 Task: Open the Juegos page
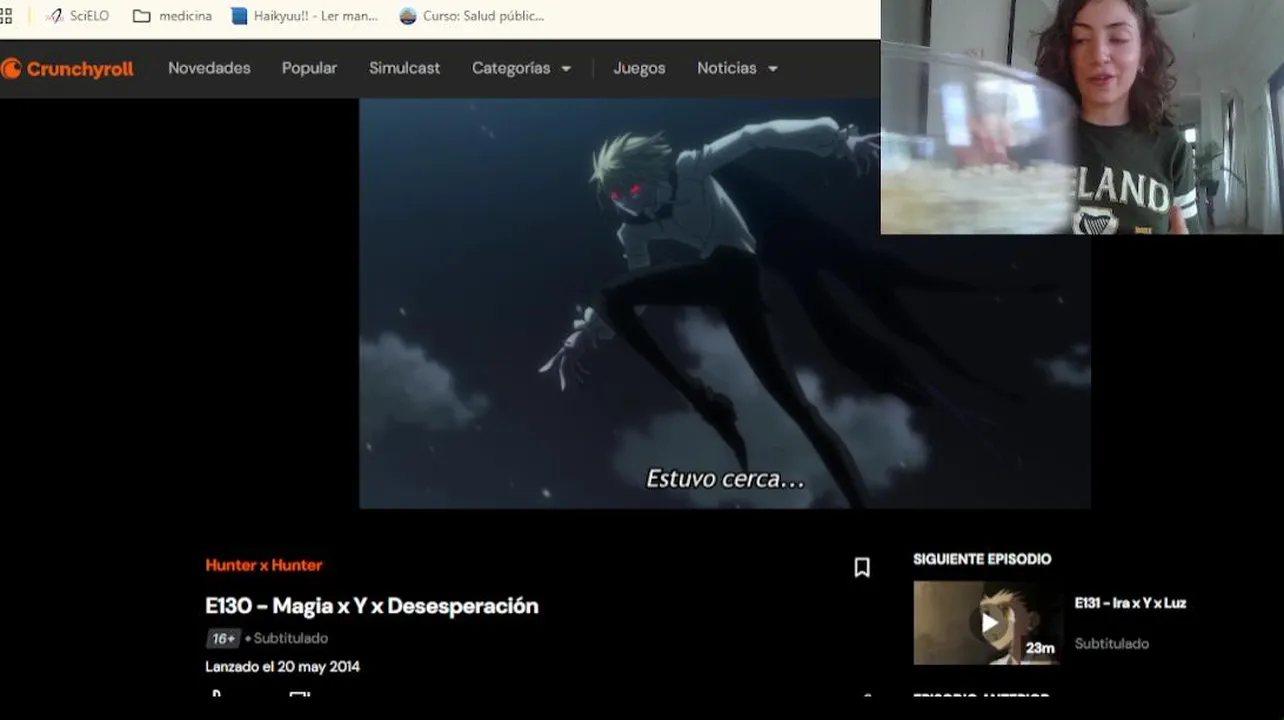639,68
